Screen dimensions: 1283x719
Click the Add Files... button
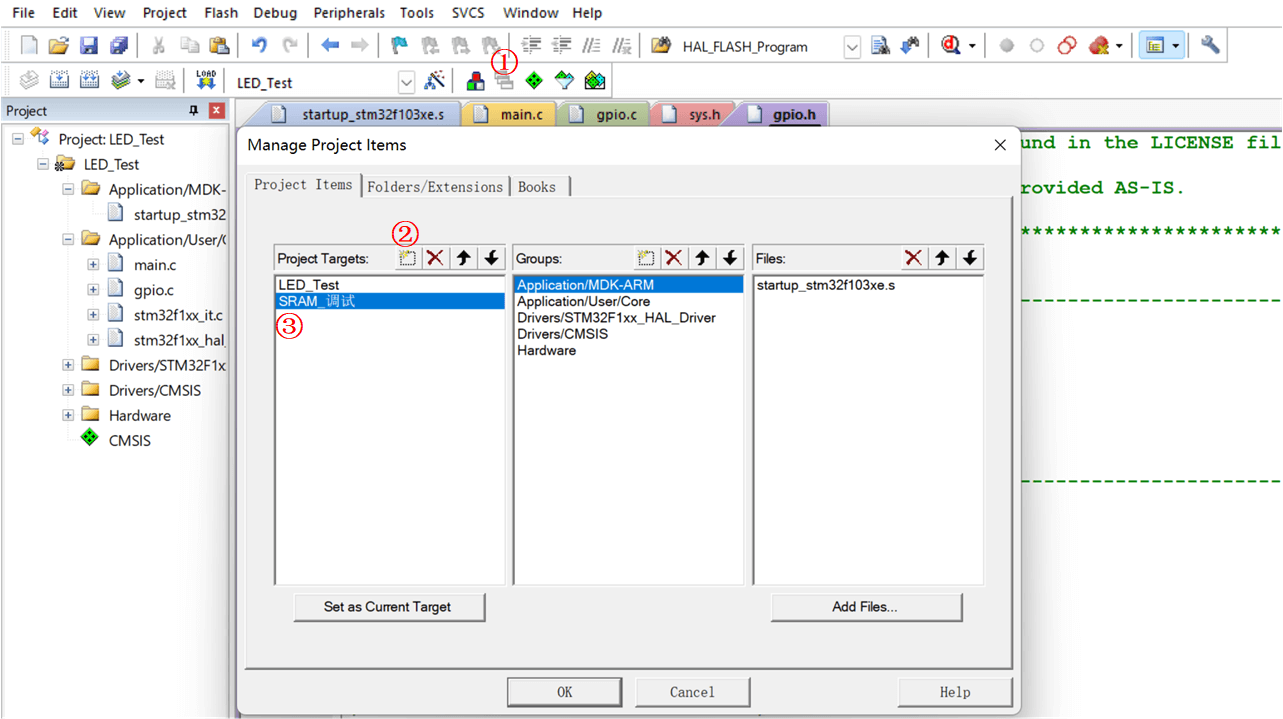(x=865, y=607)
